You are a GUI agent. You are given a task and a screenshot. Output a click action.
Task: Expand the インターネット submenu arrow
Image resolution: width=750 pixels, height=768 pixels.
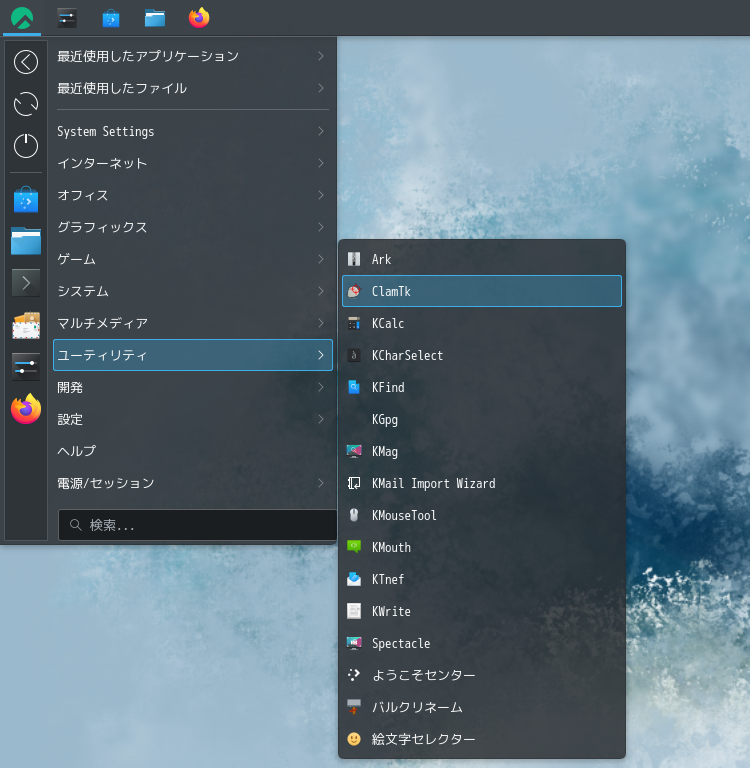click(321, 163)
